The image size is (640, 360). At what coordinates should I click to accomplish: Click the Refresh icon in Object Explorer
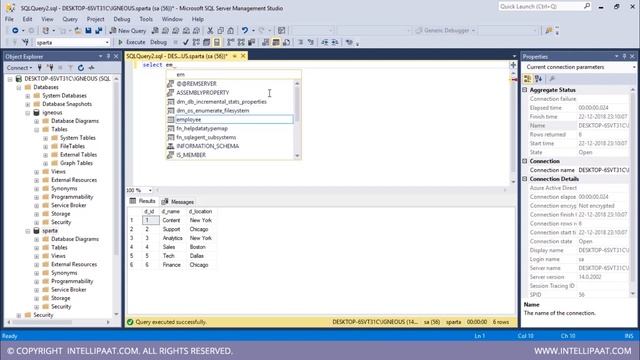click(81, 68)
